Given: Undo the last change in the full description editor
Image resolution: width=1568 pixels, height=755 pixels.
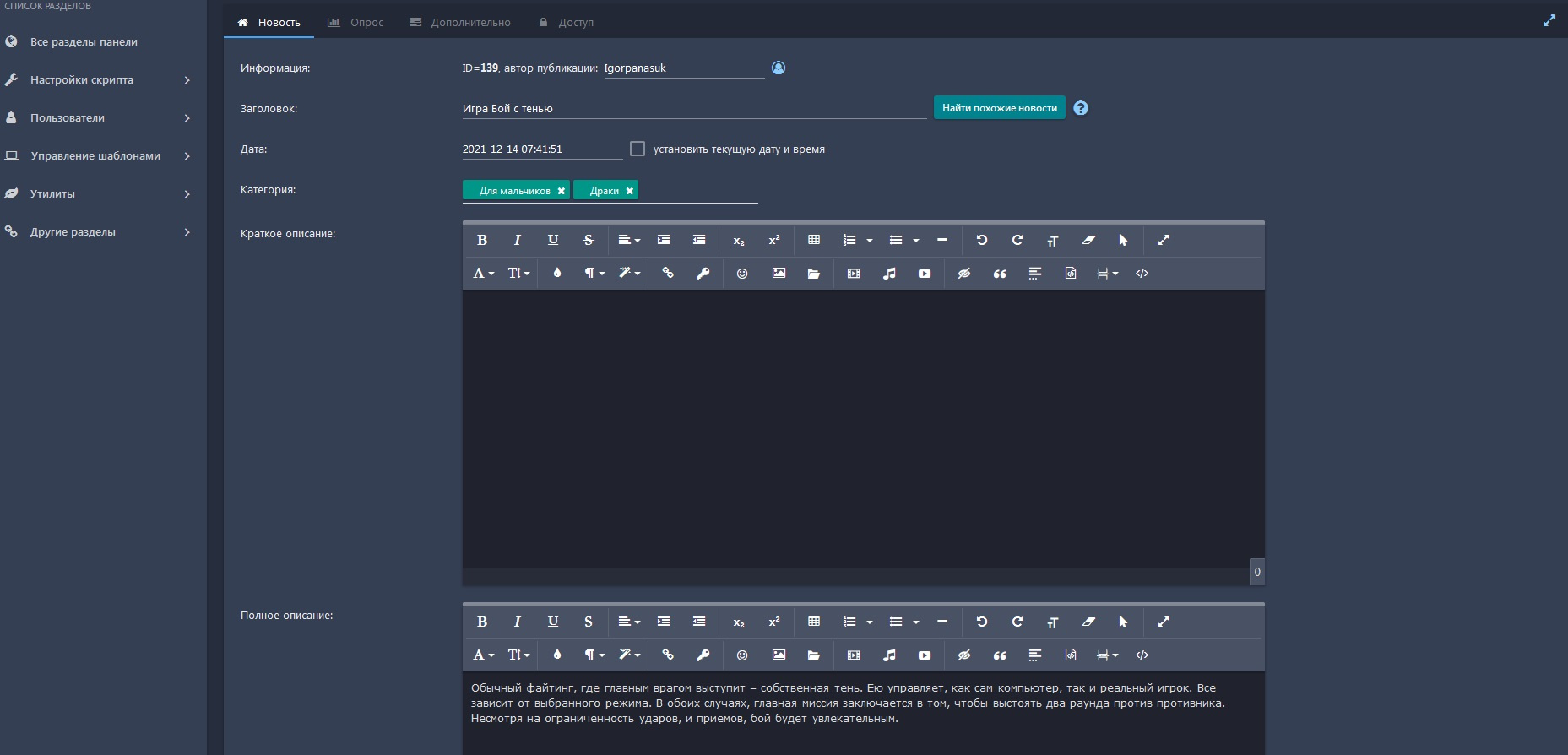Looking at the screenshot, I should click(982, 622).
